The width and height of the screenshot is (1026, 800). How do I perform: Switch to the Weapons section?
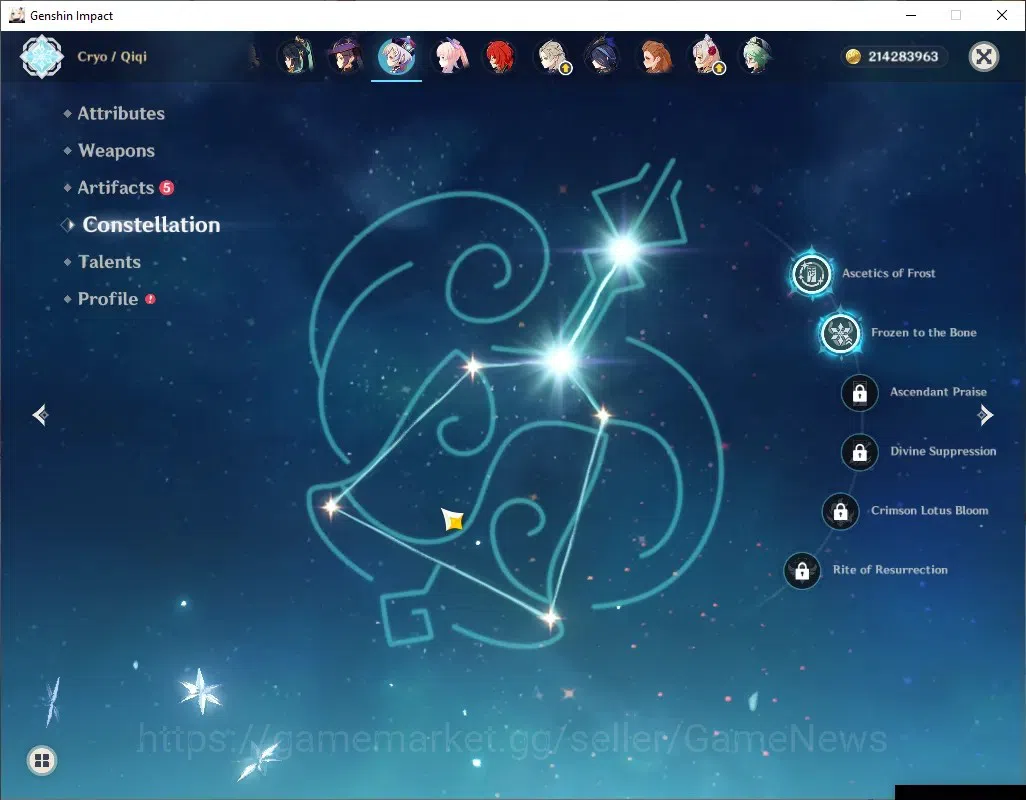[x=116, y=150]
